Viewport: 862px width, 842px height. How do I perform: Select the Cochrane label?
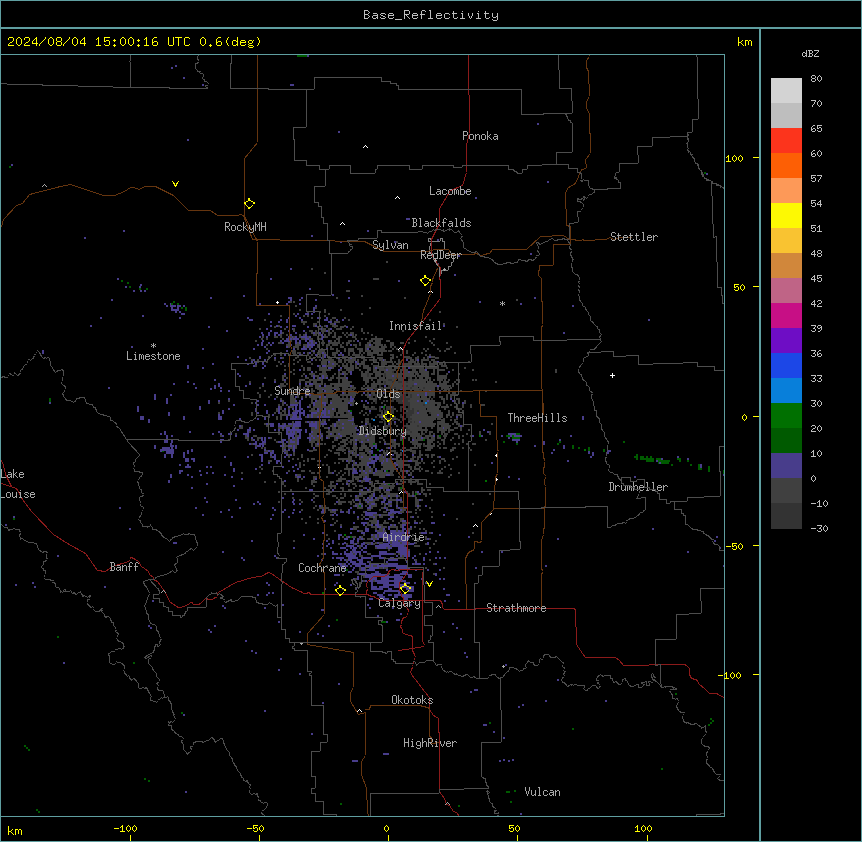pyautogui.click(x=322, y=568)
